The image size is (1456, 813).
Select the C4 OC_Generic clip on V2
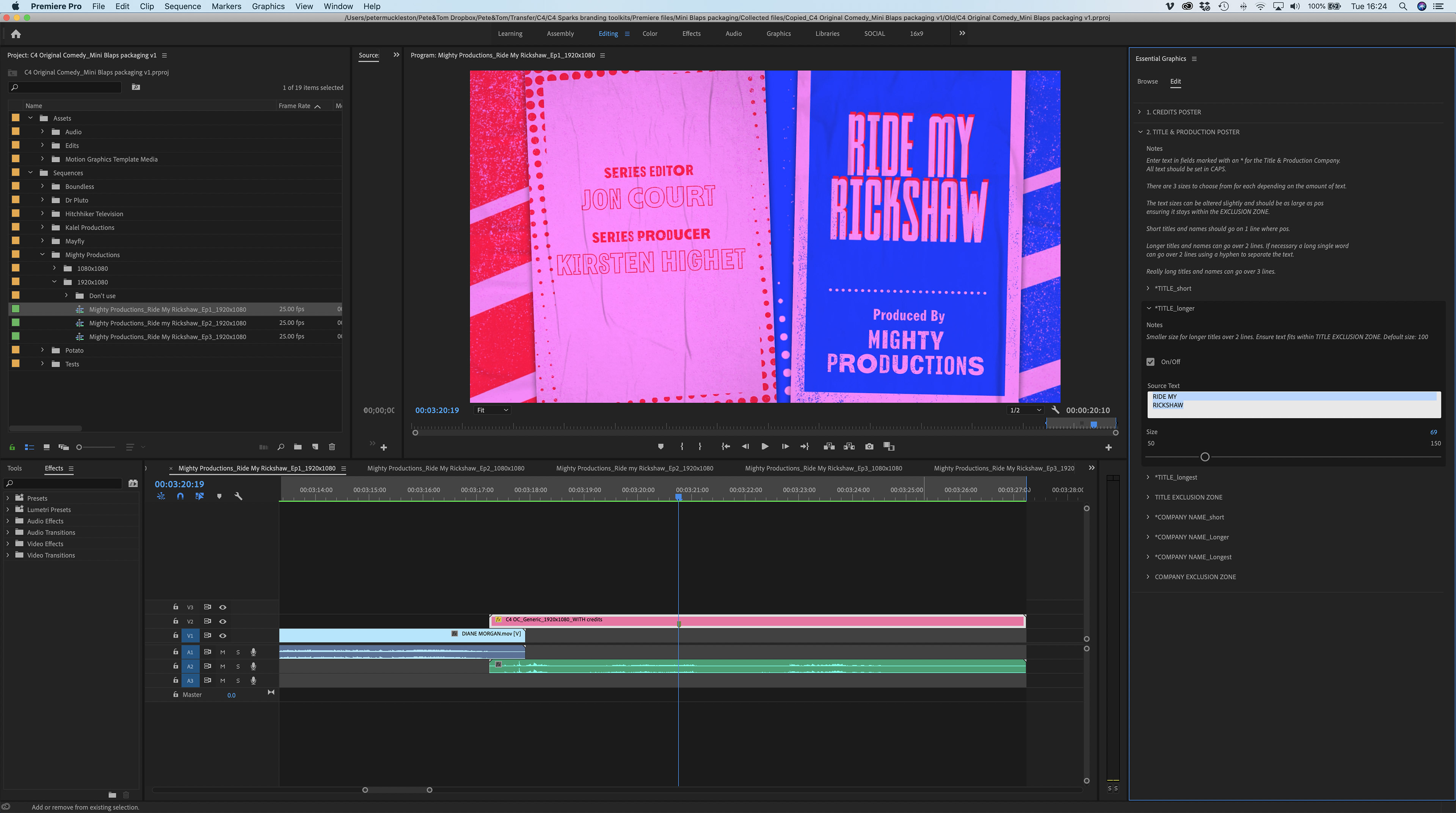tap(758, 621)
